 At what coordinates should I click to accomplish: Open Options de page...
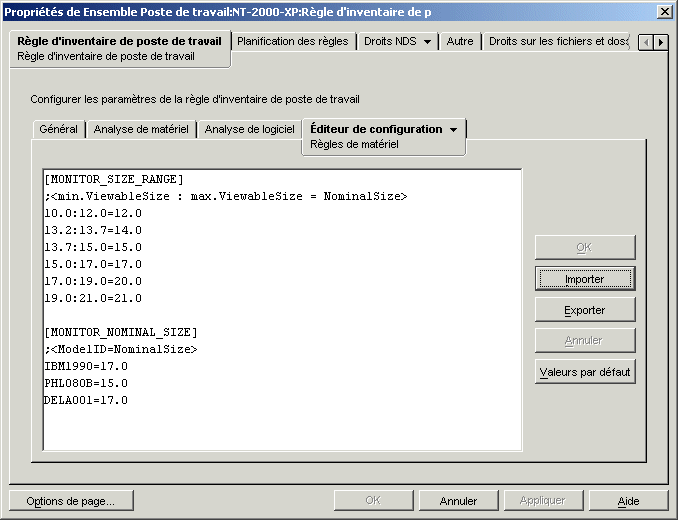[71, 501]
